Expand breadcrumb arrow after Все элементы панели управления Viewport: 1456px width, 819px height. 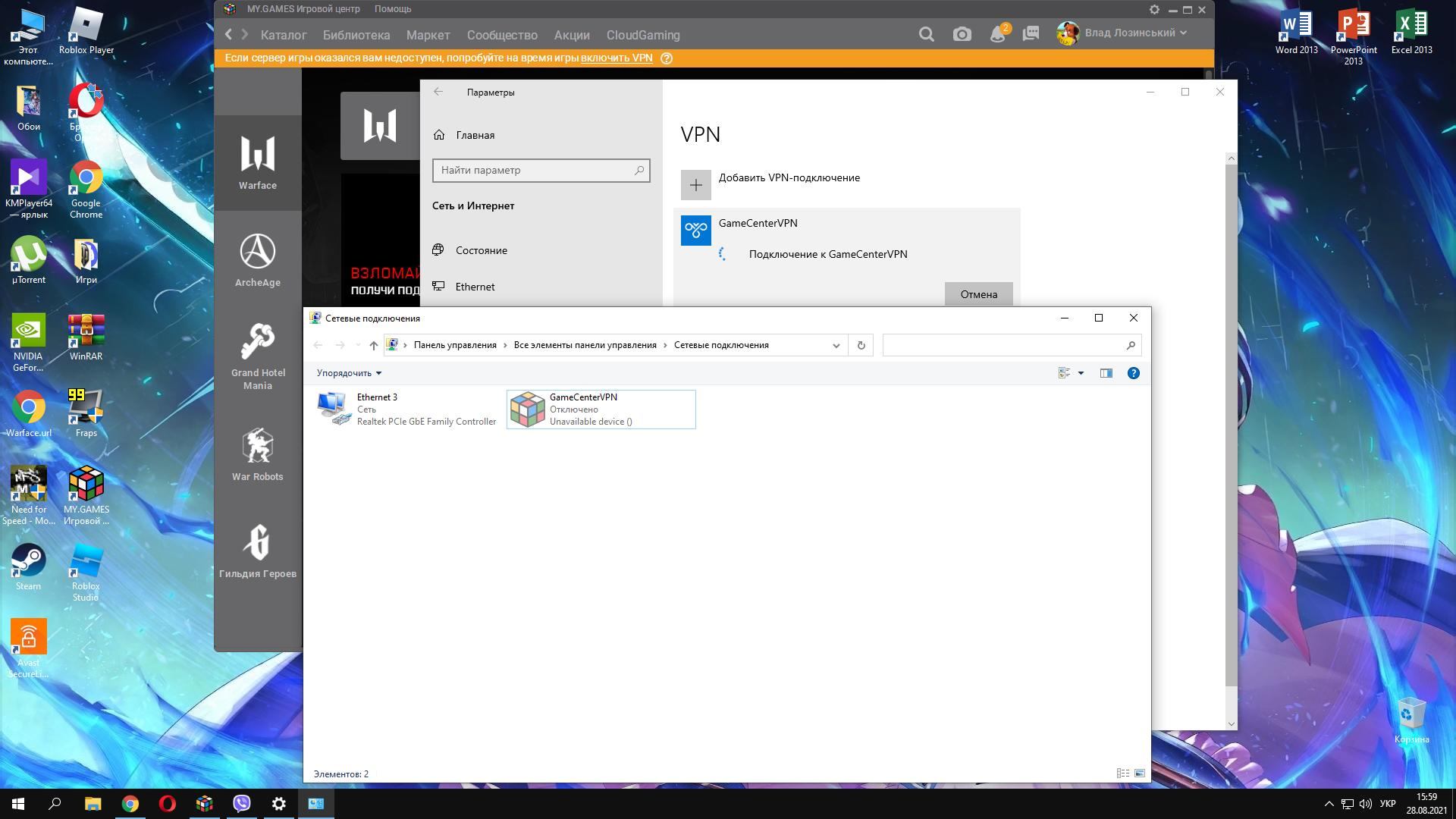point(665,345)
